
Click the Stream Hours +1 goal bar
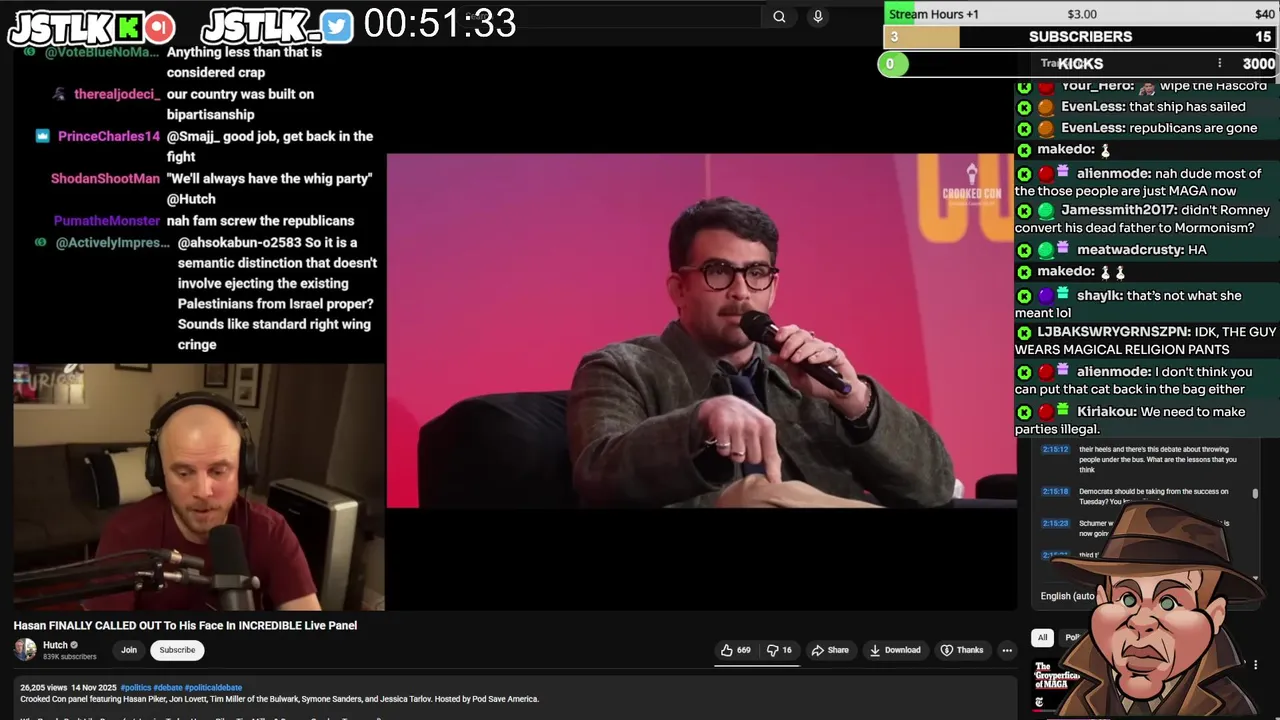[1081, 13]
